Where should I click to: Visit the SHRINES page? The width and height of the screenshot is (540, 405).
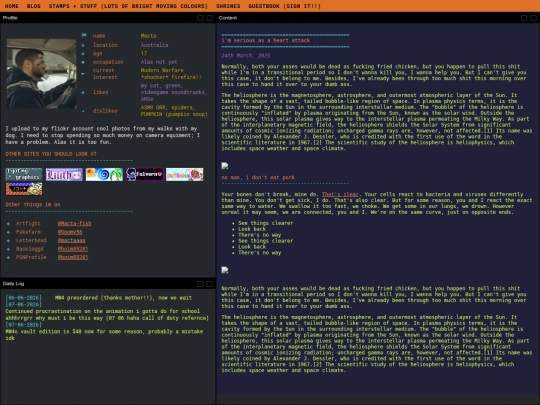point(228,6)
